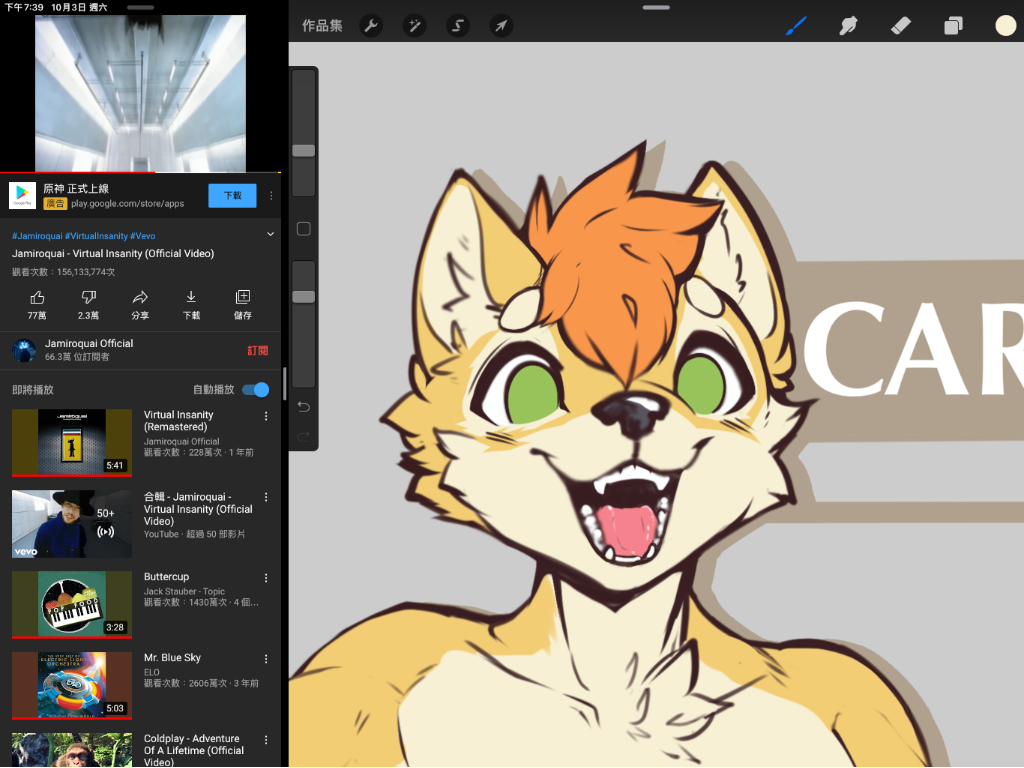Viewport: 1024px width, 768px height.
Task: Tap the Google Play ad logo
Action: [x=22, y=195]
